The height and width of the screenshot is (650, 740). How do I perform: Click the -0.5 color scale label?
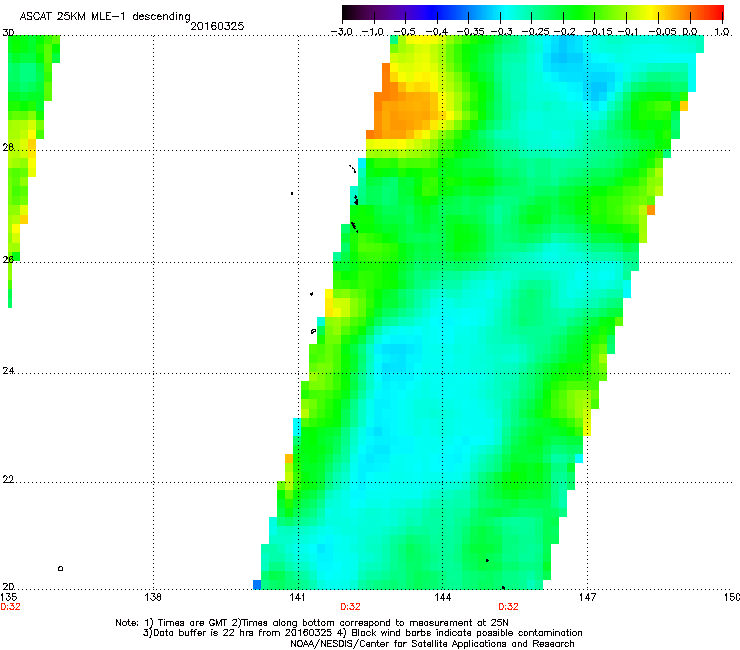[405, 32]
